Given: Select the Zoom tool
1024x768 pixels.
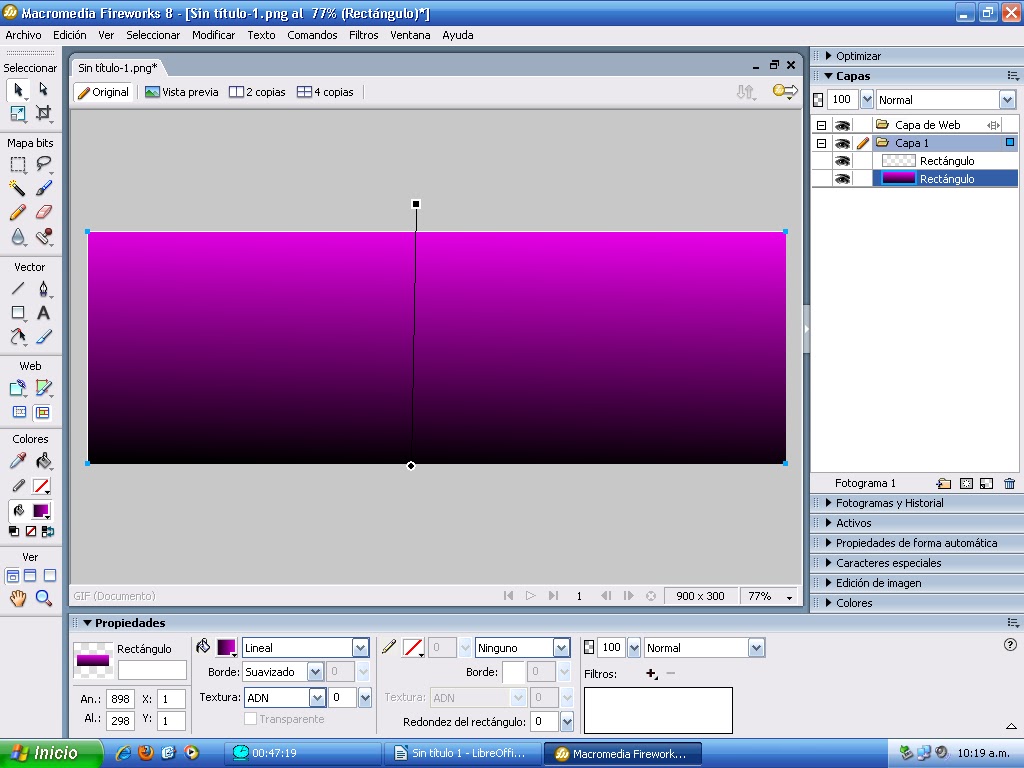Looking at the screenshot, I should pyautogui.click(x=43, y=598).
